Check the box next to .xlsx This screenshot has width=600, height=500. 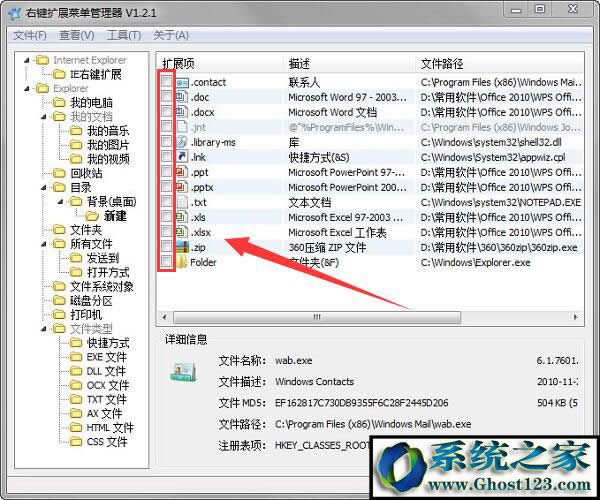(x=167, y=232)
